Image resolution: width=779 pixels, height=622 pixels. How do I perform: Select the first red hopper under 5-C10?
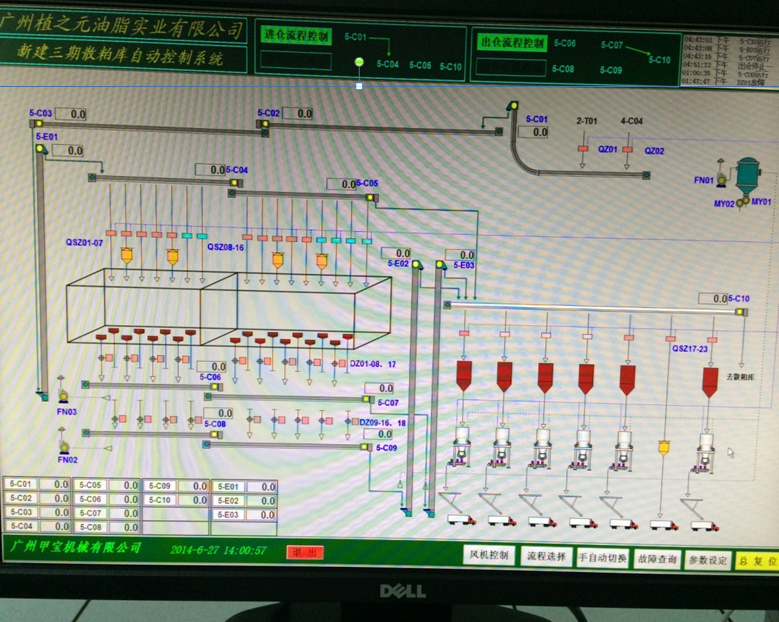[464, 376]
